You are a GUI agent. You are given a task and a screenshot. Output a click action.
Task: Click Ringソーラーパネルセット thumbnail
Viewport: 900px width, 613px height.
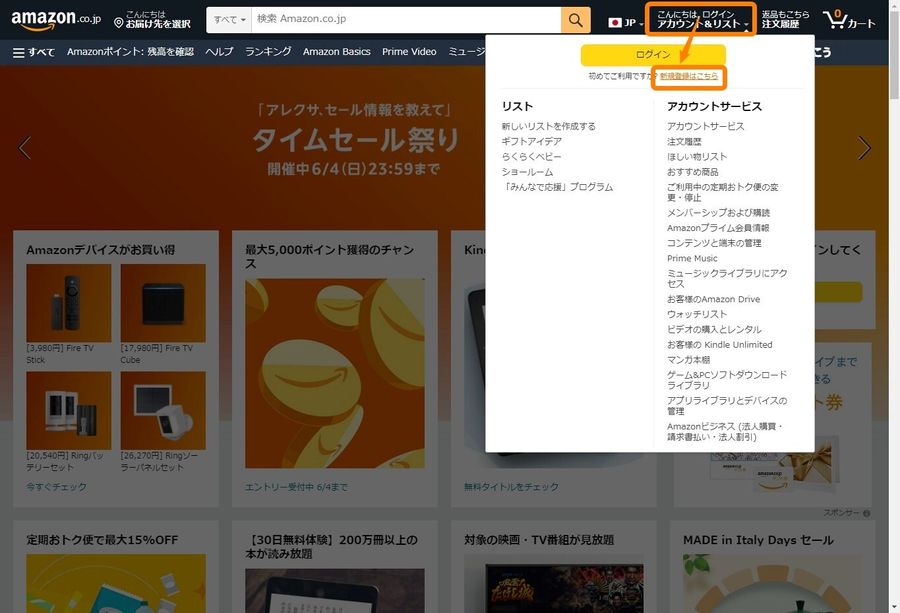(x=163, y=410)
